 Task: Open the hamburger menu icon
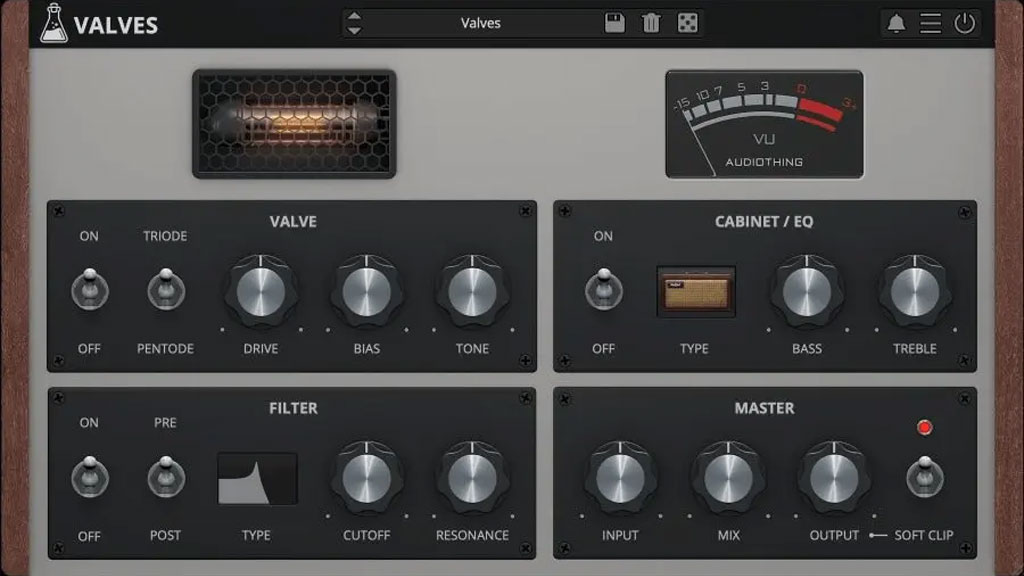point(931,24)
